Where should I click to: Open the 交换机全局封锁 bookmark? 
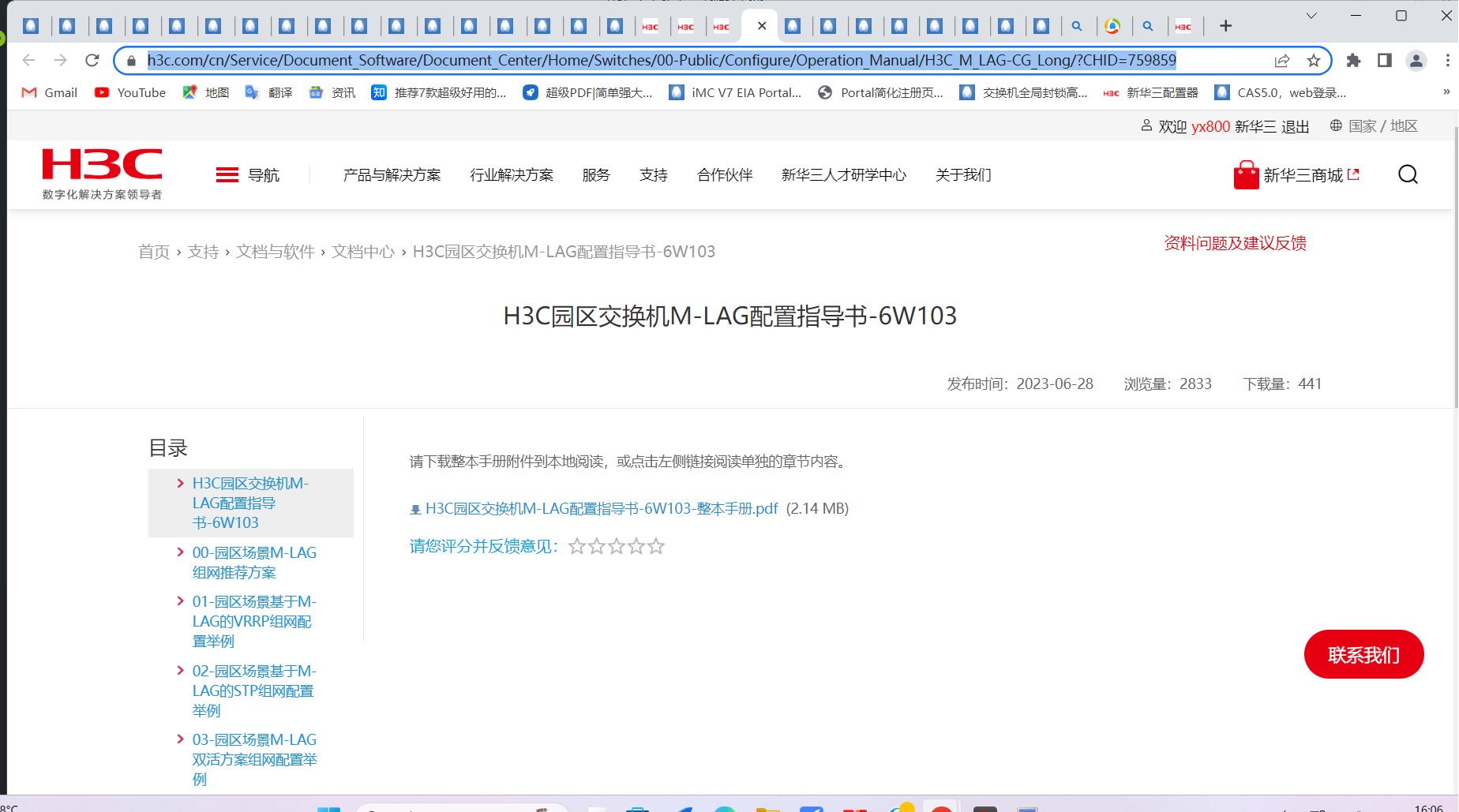1023,92
